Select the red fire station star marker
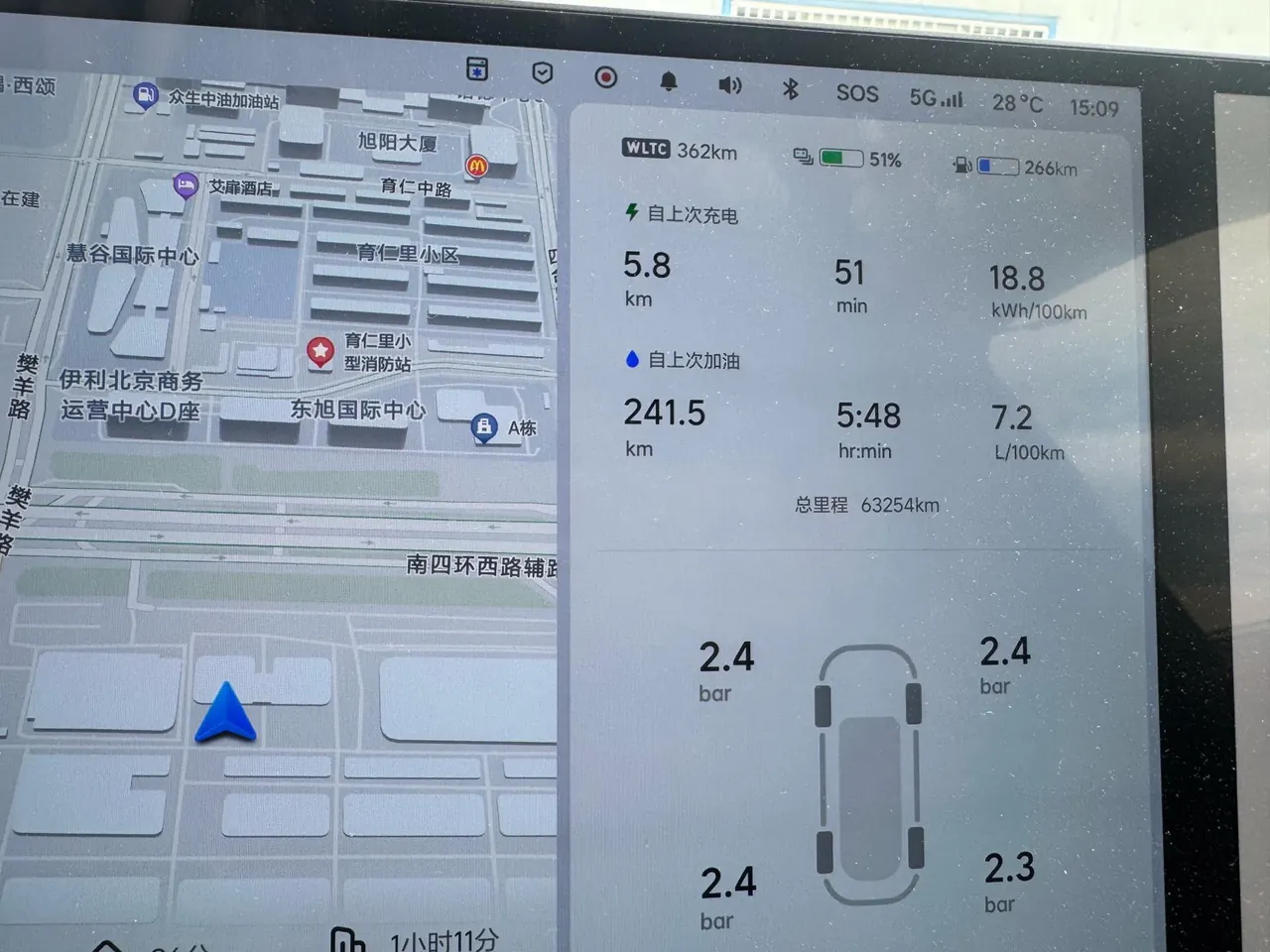 click(x=319, y=351)
